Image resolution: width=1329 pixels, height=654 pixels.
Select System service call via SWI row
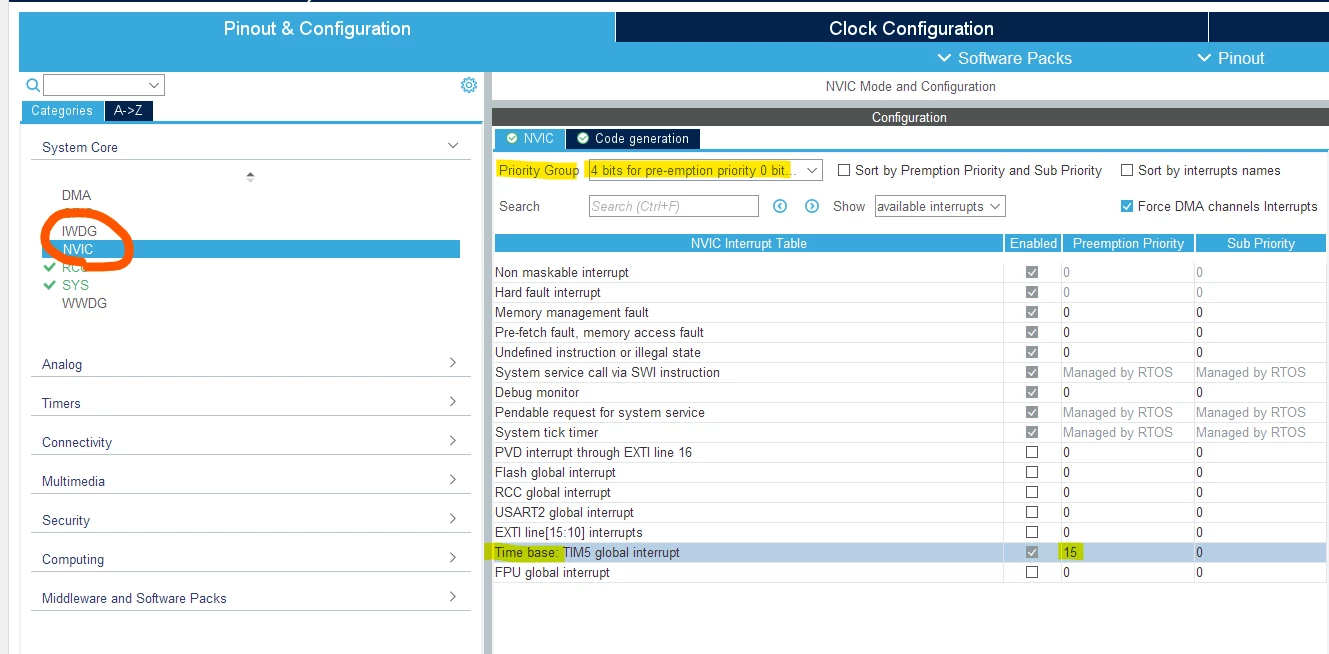(x=910, y=372)
